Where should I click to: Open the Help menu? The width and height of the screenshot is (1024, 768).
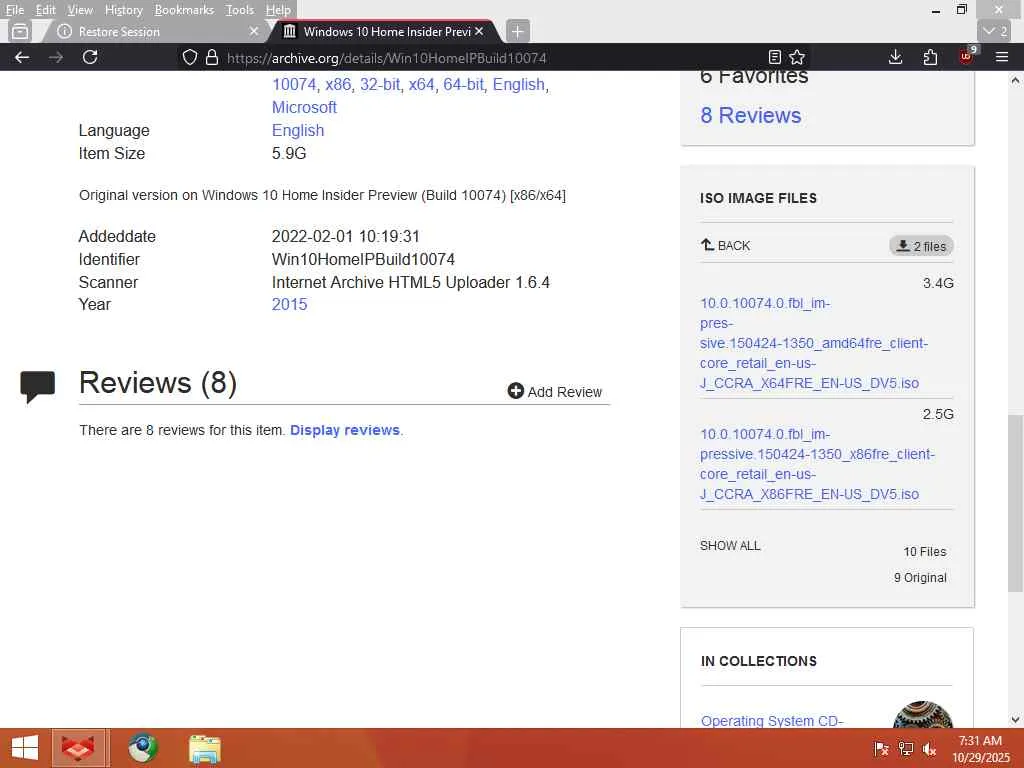click(278, 10)
